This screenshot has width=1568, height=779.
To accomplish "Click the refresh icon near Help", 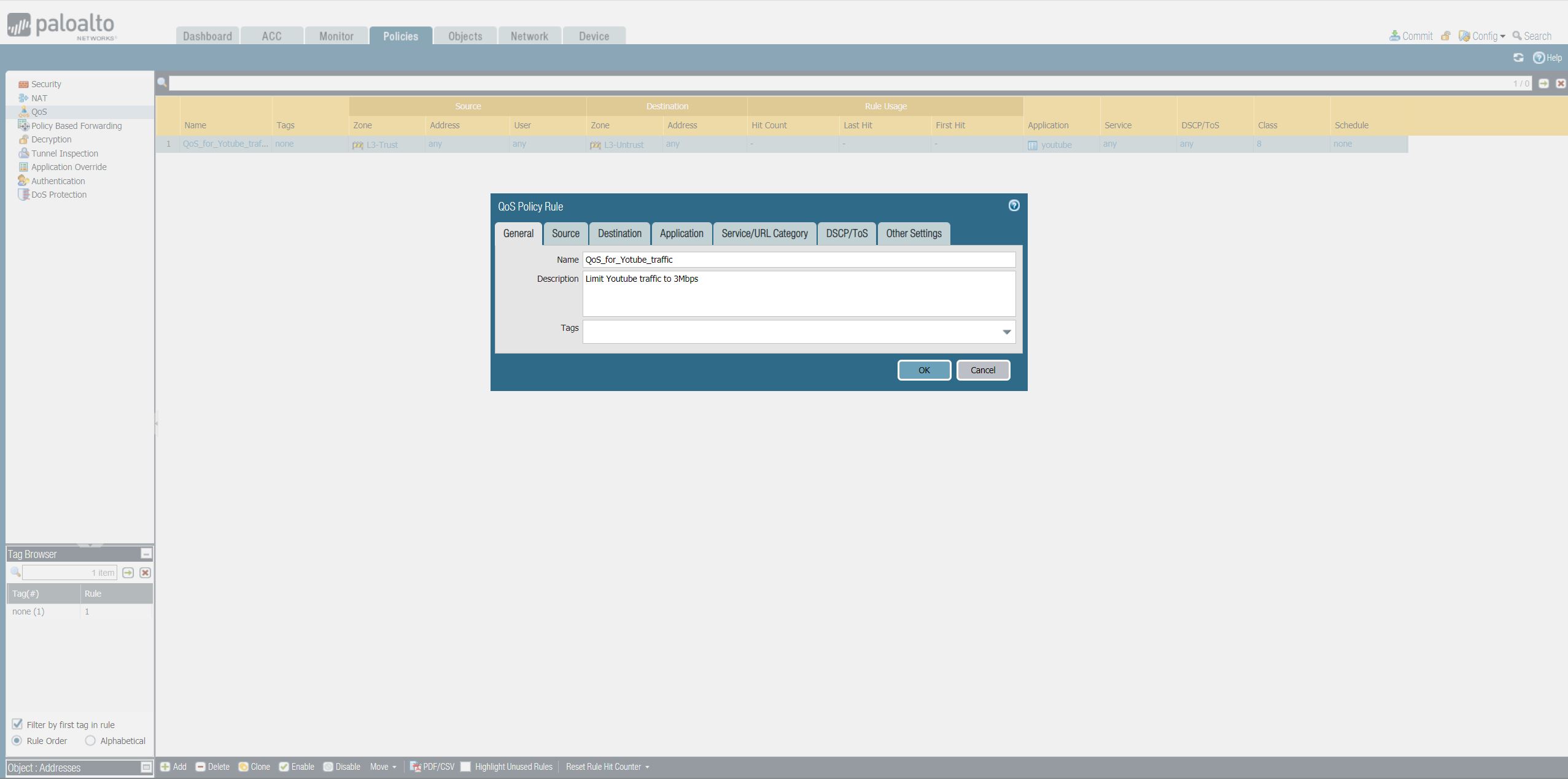I will point(1518,58).
